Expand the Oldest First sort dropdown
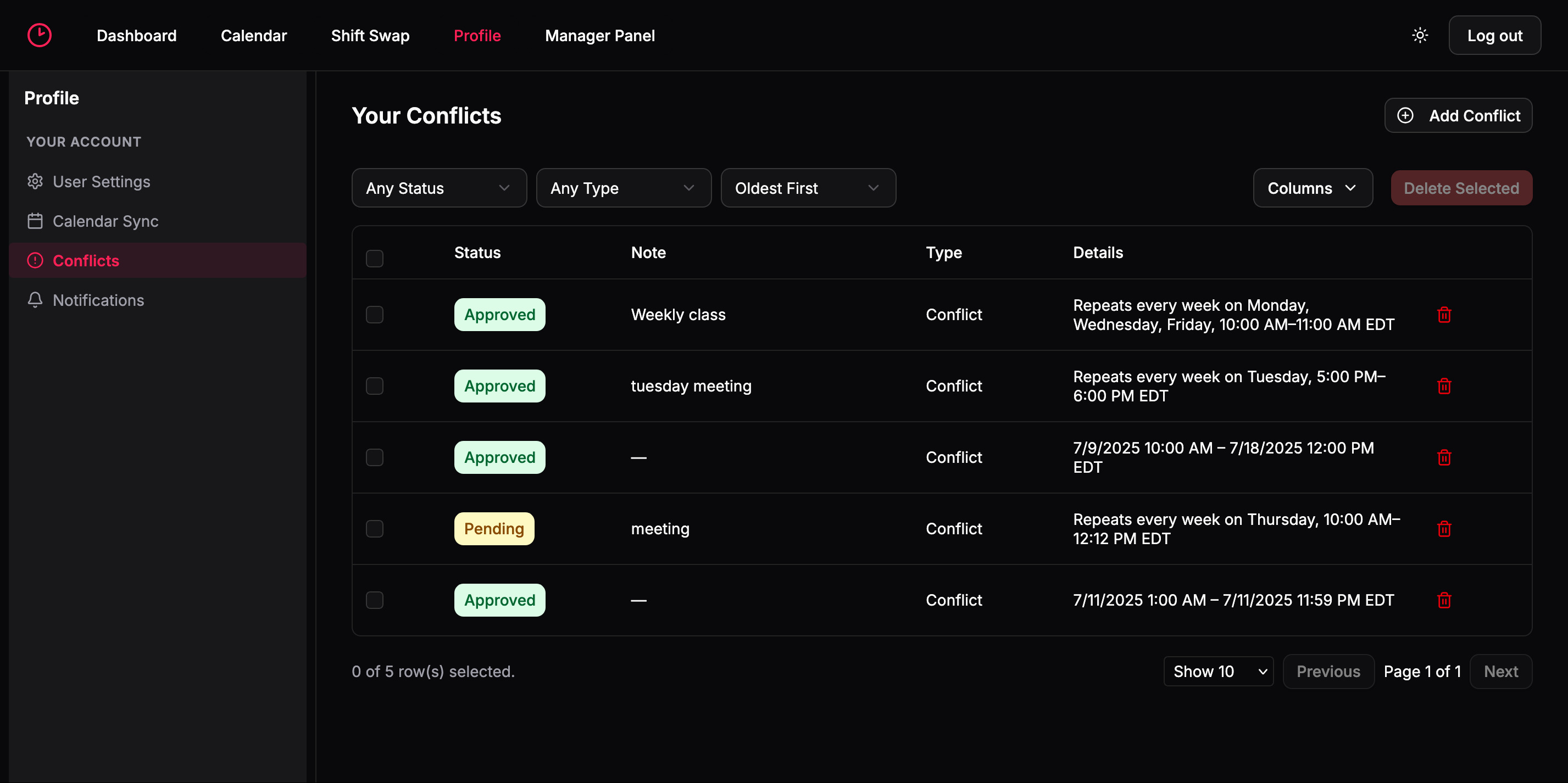 coord(808,188)
